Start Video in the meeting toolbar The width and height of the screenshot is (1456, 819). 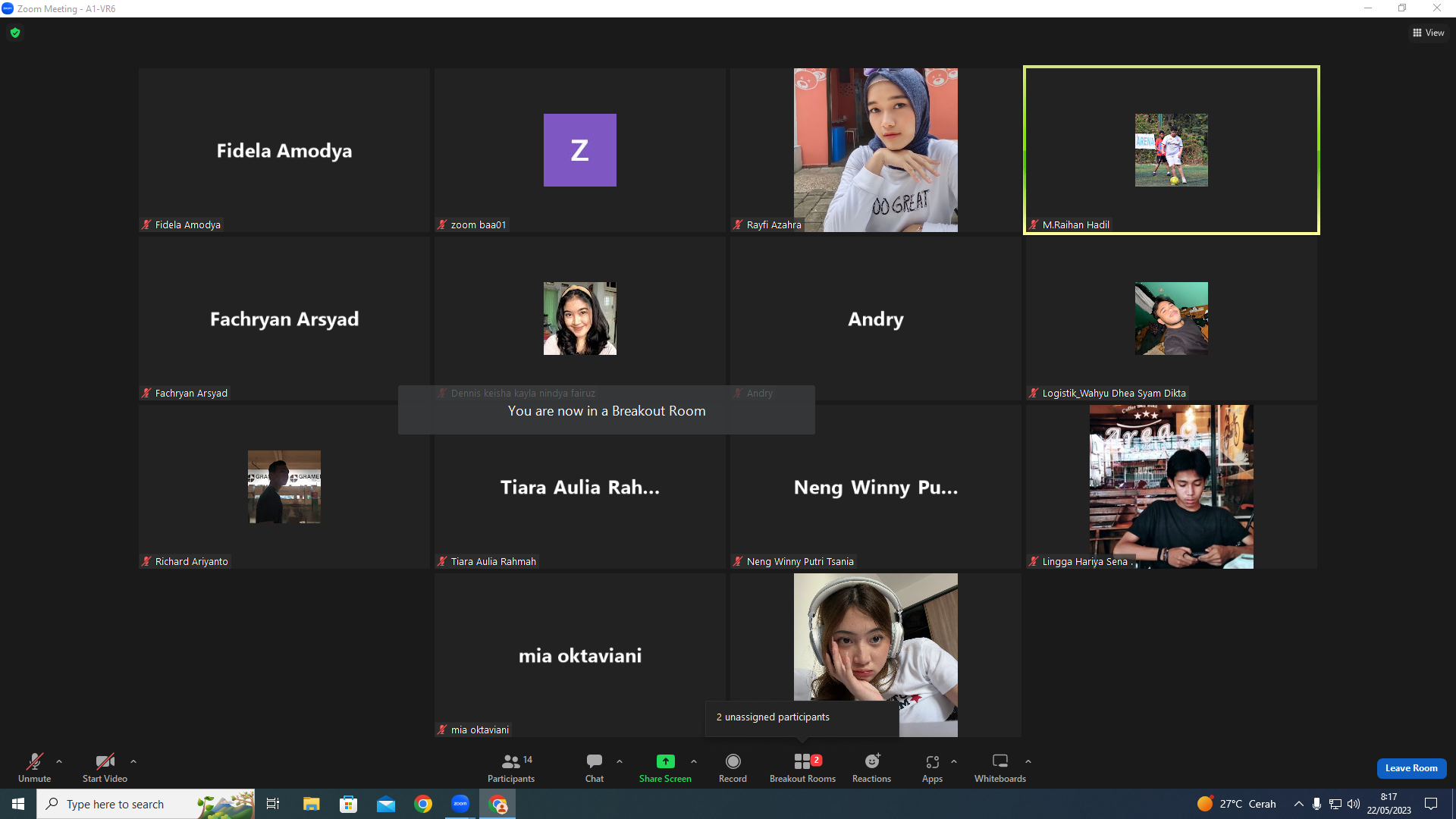[x=105, y=767]
